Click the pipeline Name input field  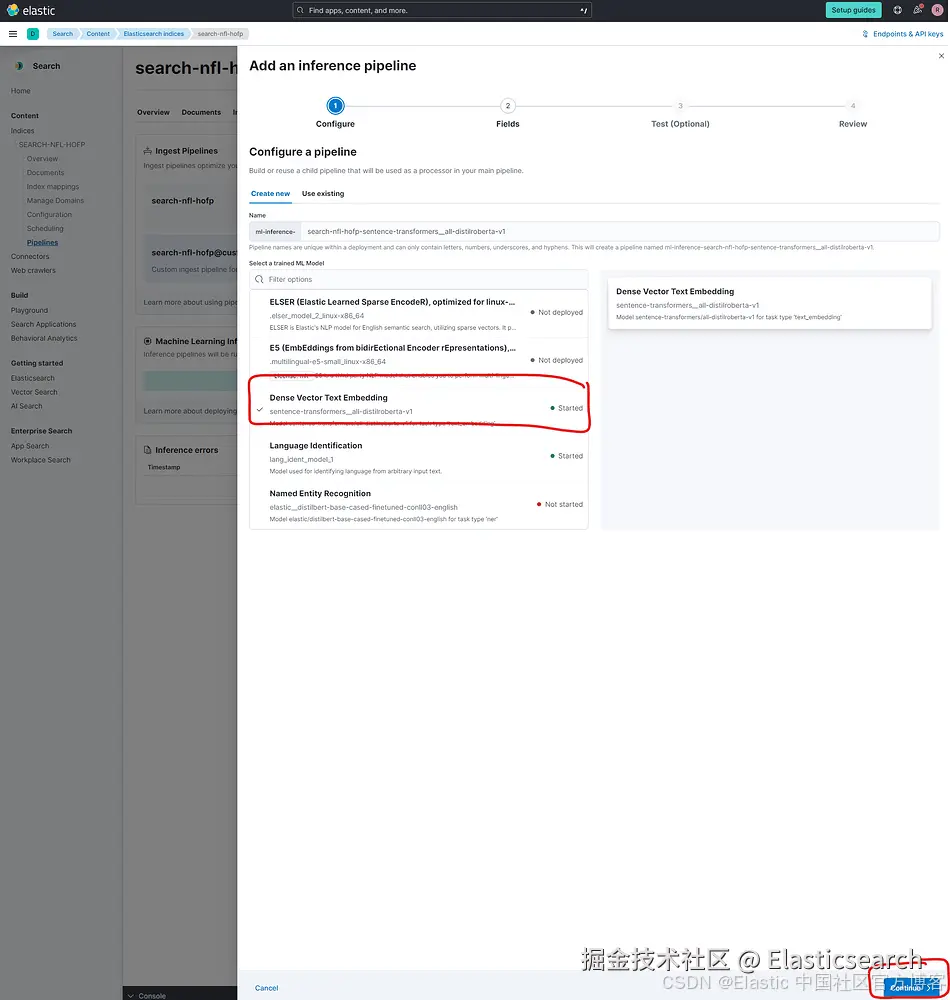(620, 232)
